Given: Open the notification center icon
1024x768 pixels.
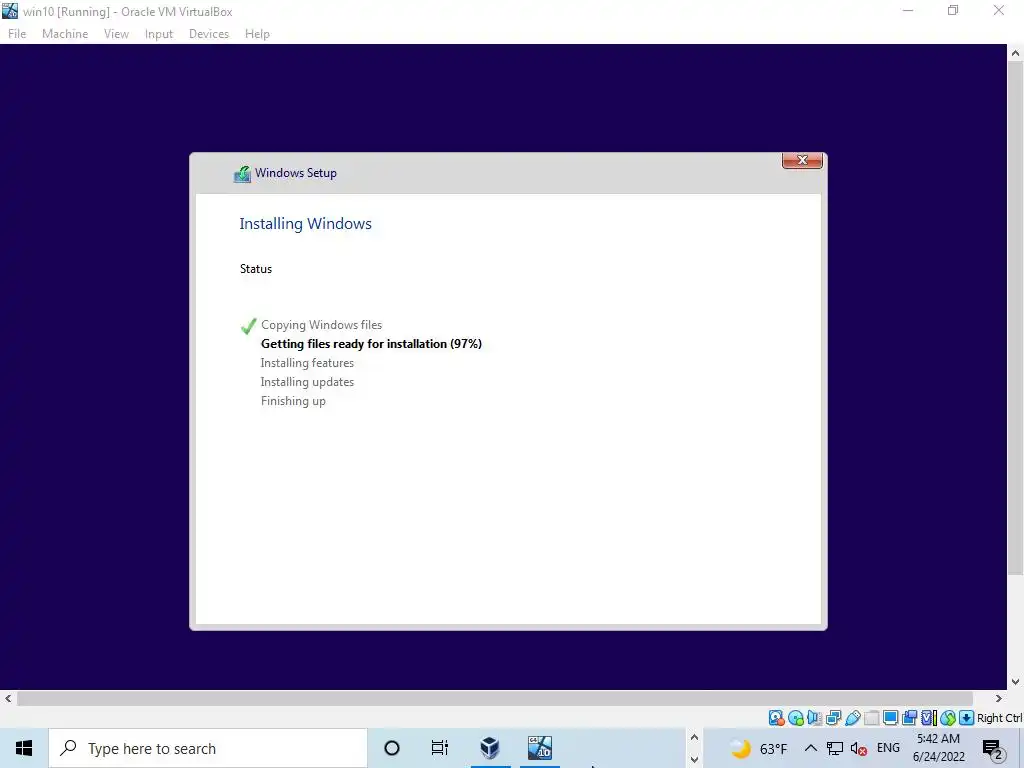Looking at the screenshot, I should pyautogui.click(x=993, y=748).
